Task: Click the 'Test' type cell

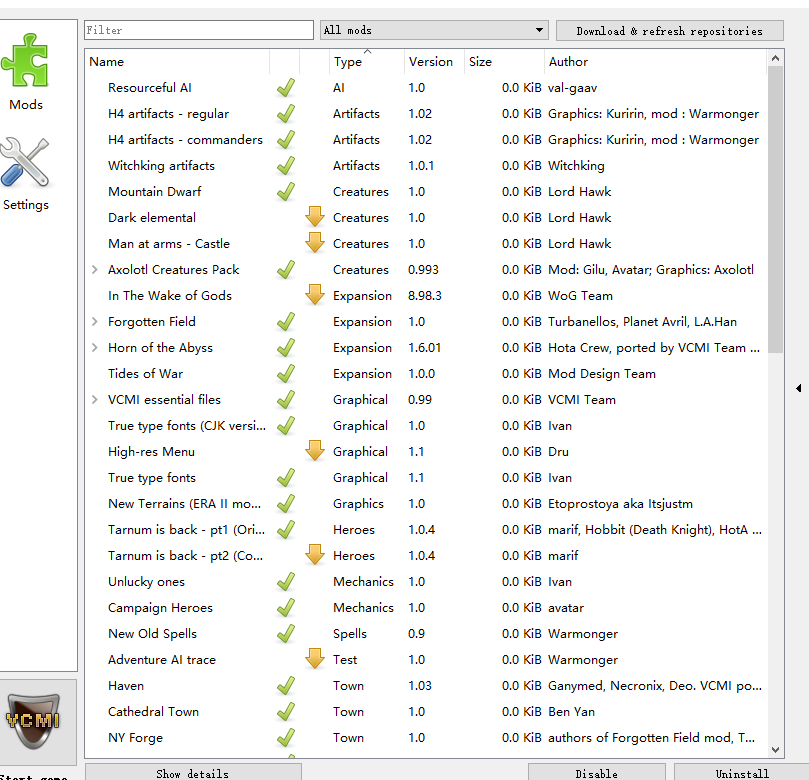Action: [x=345, y=659]
